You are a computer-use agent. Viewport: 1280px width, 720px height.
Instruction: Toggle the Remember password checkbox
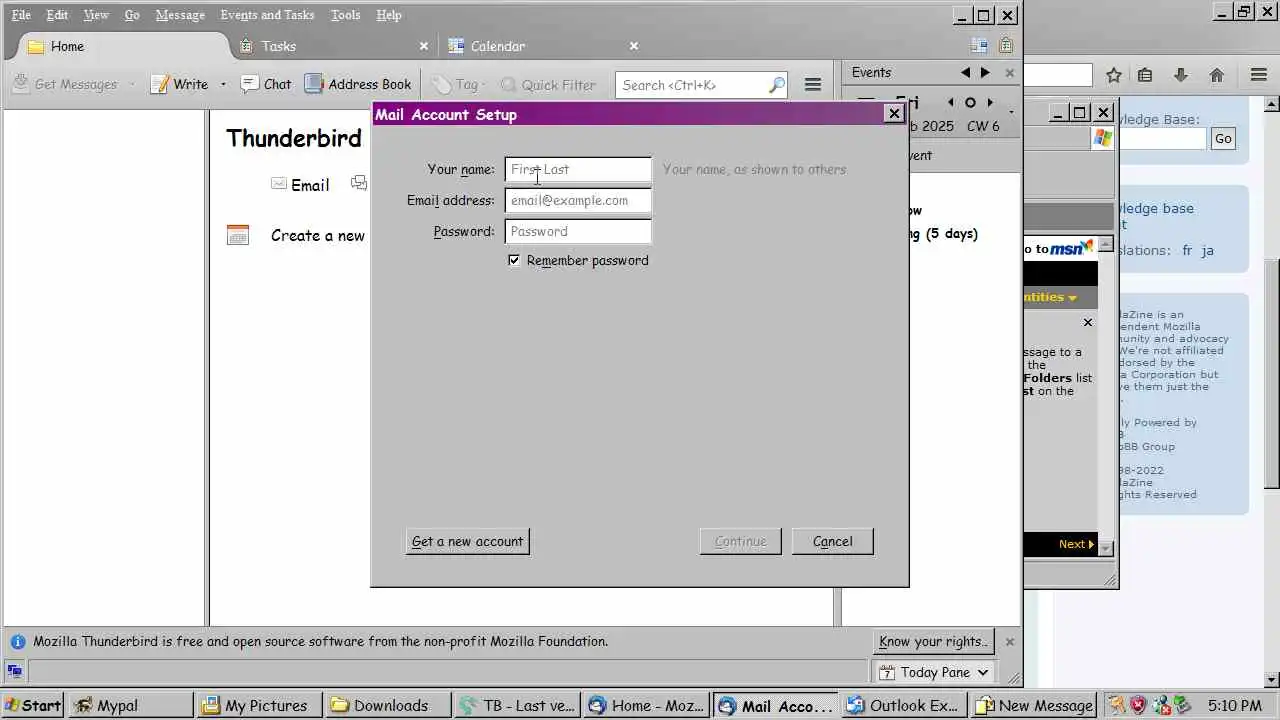514,260
